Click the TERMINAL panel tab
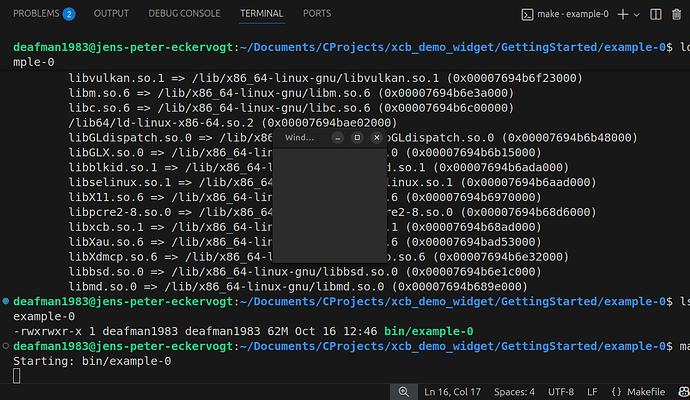 pyautogui.click(x=262, y=14)
